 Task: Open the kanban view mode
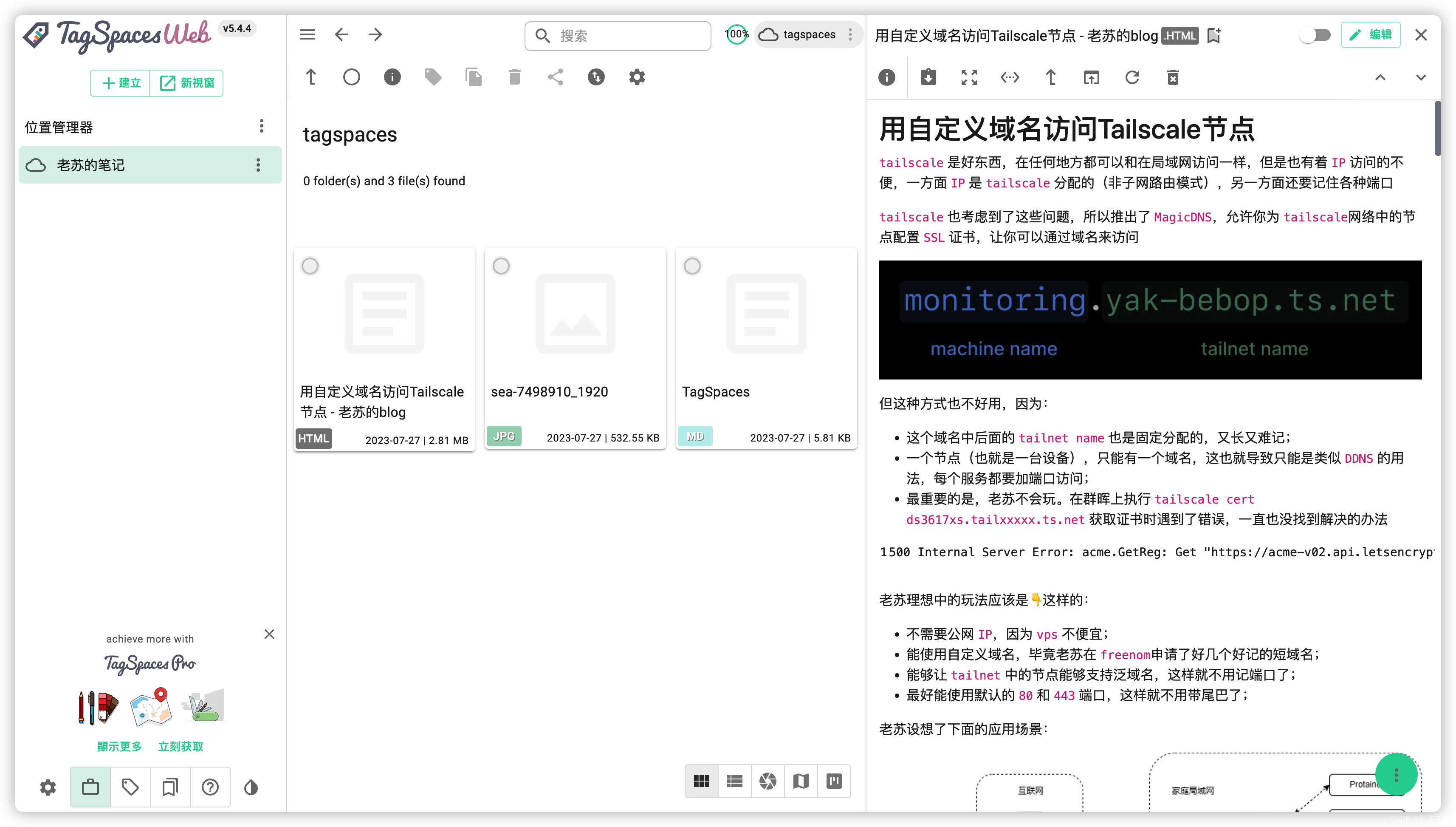pyautogui.click(x=834, y=781)
